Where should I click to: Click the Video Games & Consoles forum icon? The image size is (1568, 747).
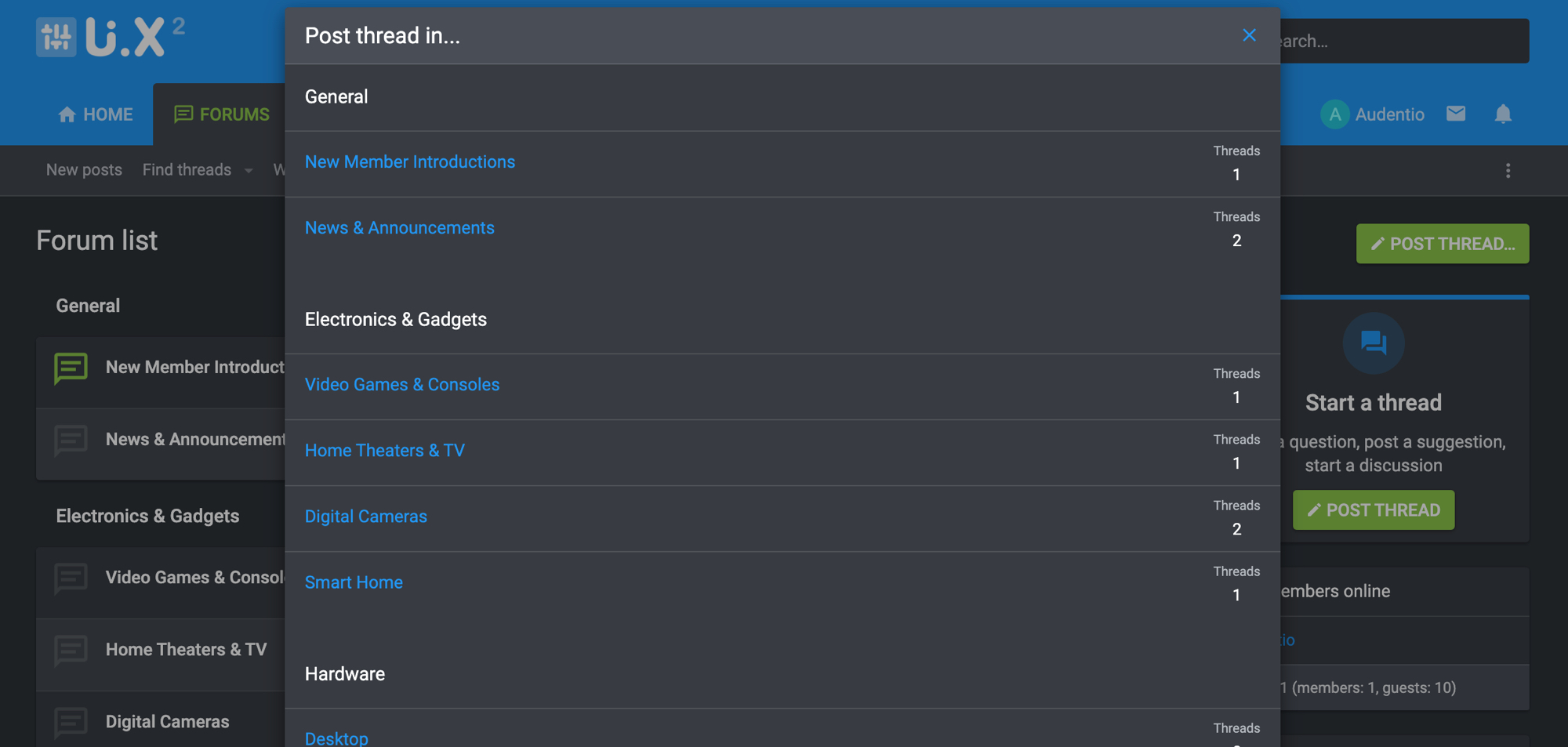pyautogui.click(x=71, y=578)
